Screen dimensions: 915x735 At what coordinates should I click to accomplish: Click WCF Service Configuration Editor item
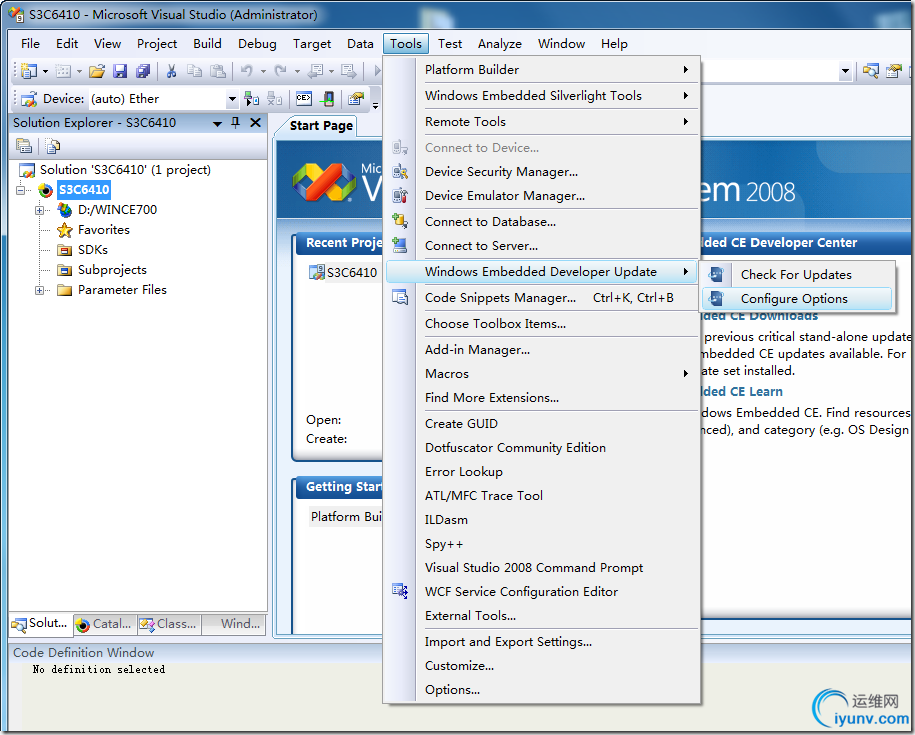pos(542,592)
